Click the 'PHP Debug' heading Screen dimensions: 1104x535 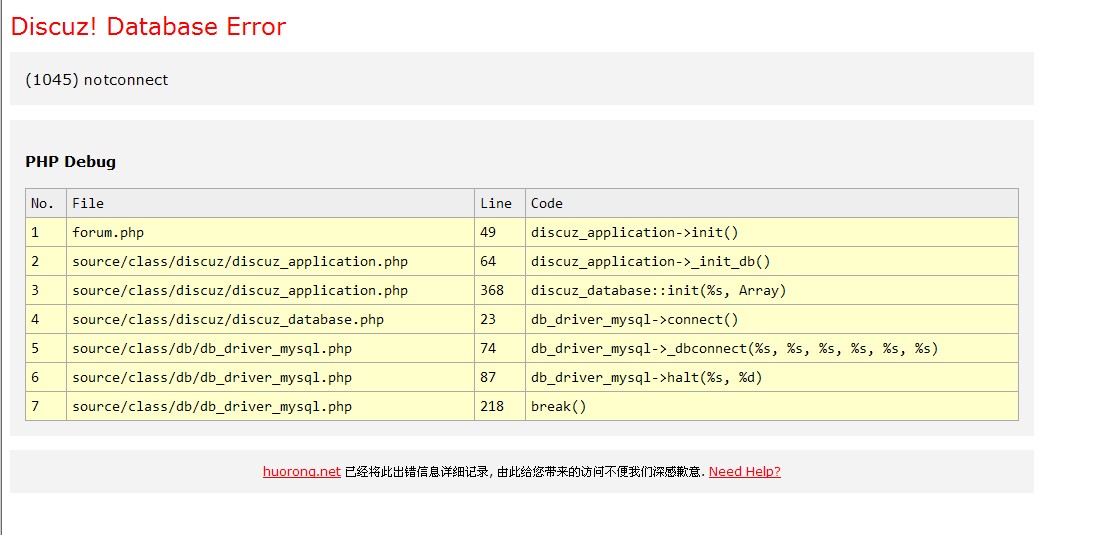coord(70,162)
